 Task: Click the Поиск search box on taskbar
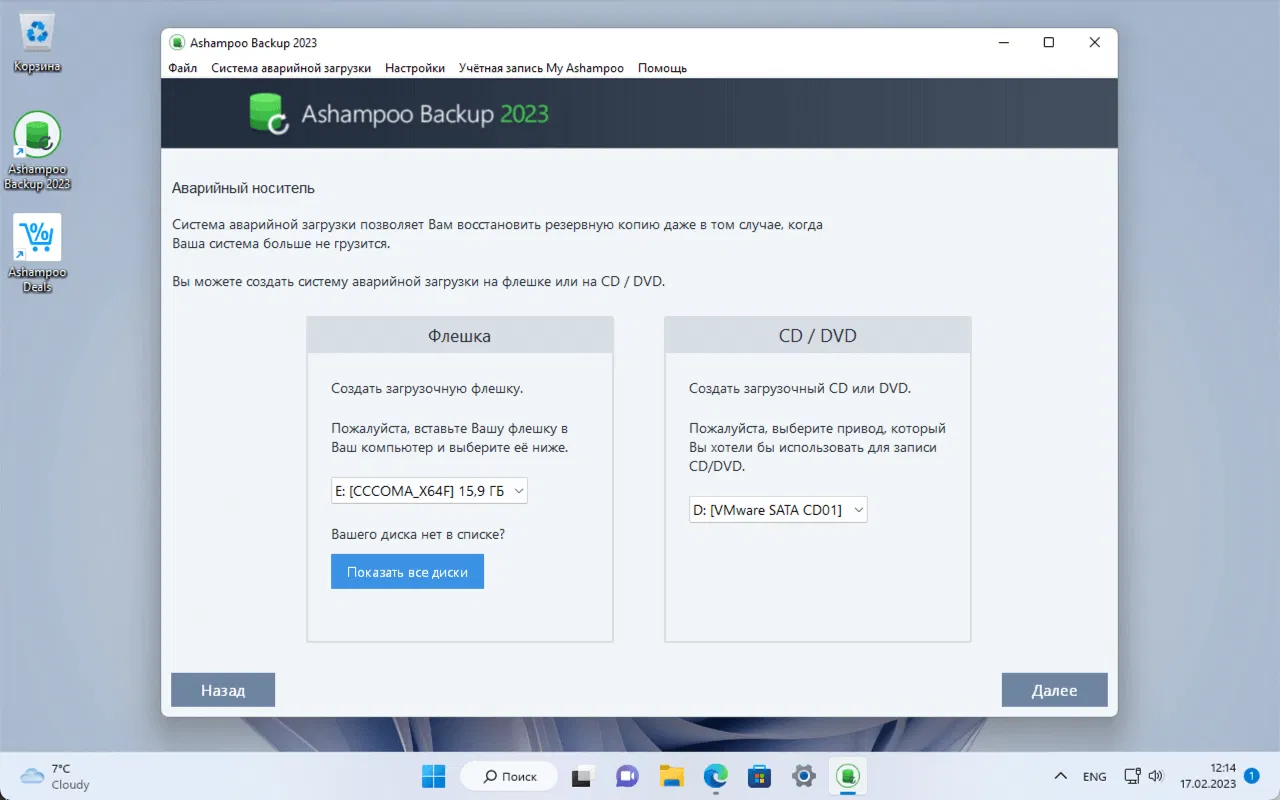508,776
